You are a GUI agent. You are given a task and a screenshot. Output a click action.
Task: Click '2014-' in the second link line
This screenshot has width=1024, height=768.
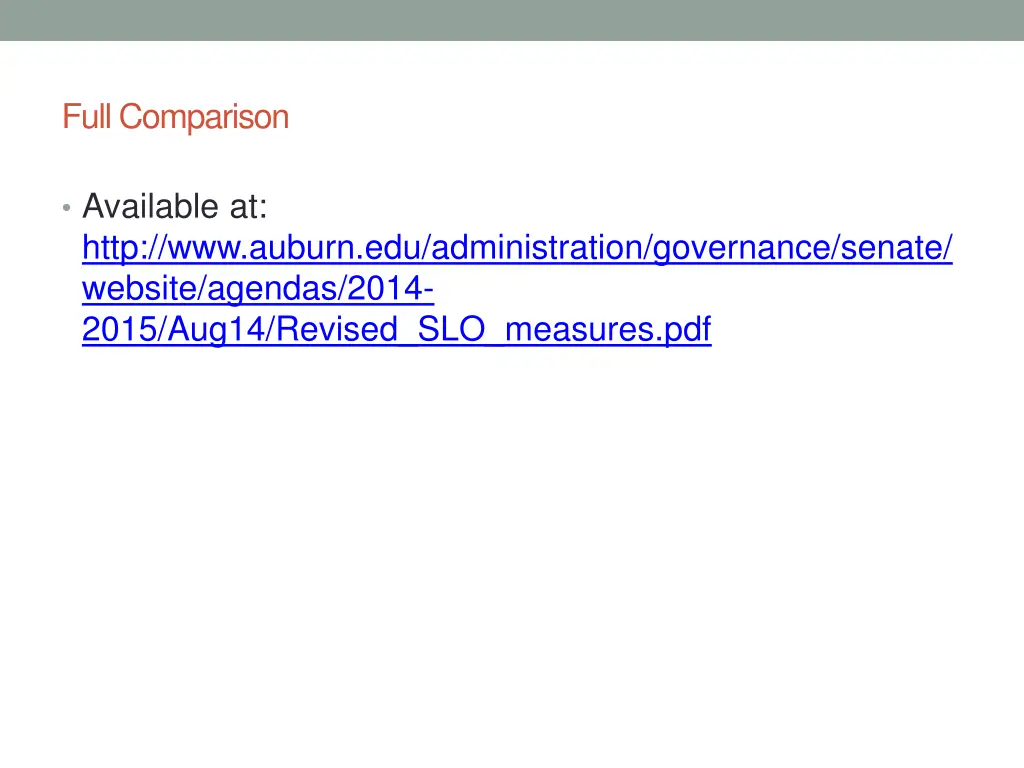pyautogui.click(x=390, y=289)
